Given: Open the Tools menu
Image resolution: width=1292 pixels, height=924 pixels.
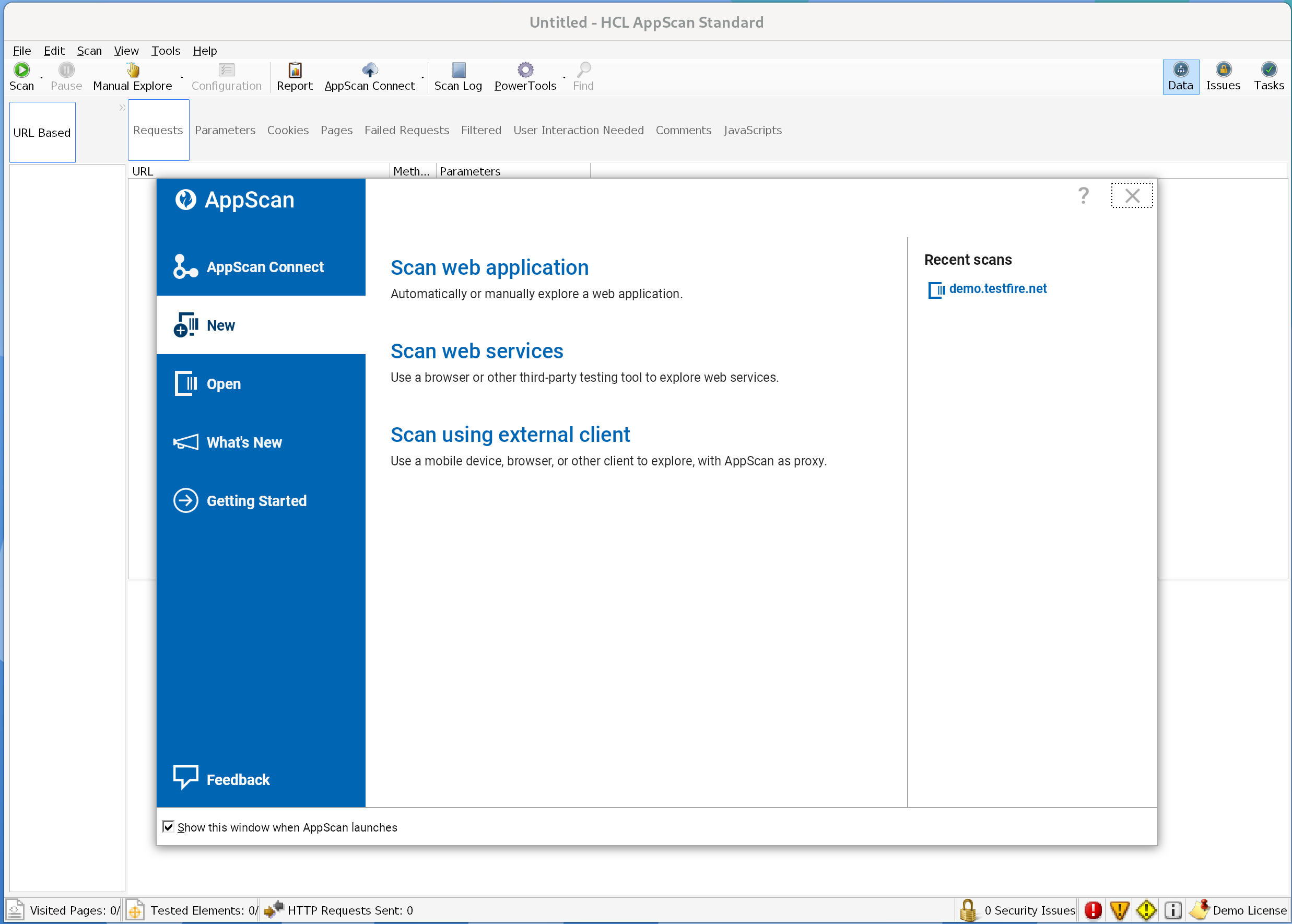Looking at the screenshot, I should (166, 51).
